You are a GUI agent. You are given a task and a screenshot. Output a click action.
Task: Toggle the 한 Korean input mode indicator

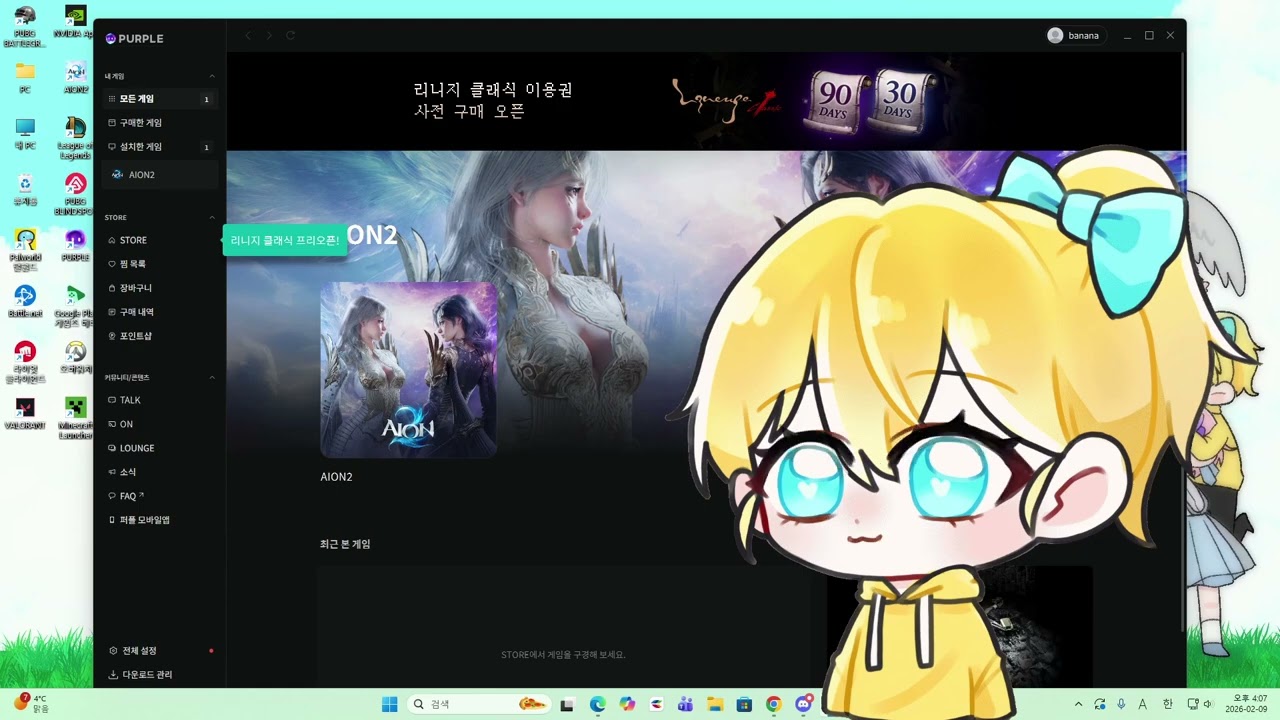(x=1167, y=704)
